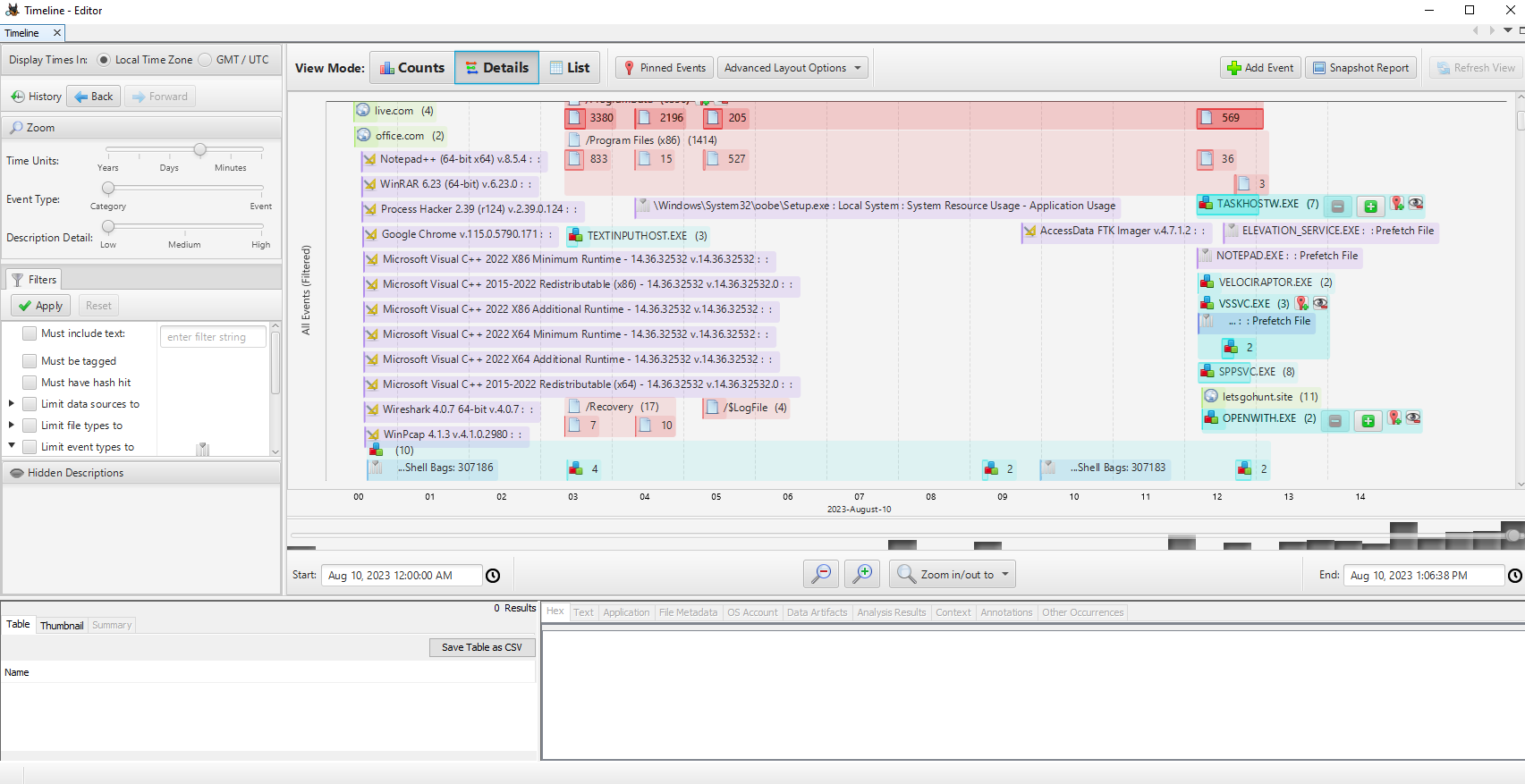Adjust the Description Detail slider handle

tap(108, 226)
